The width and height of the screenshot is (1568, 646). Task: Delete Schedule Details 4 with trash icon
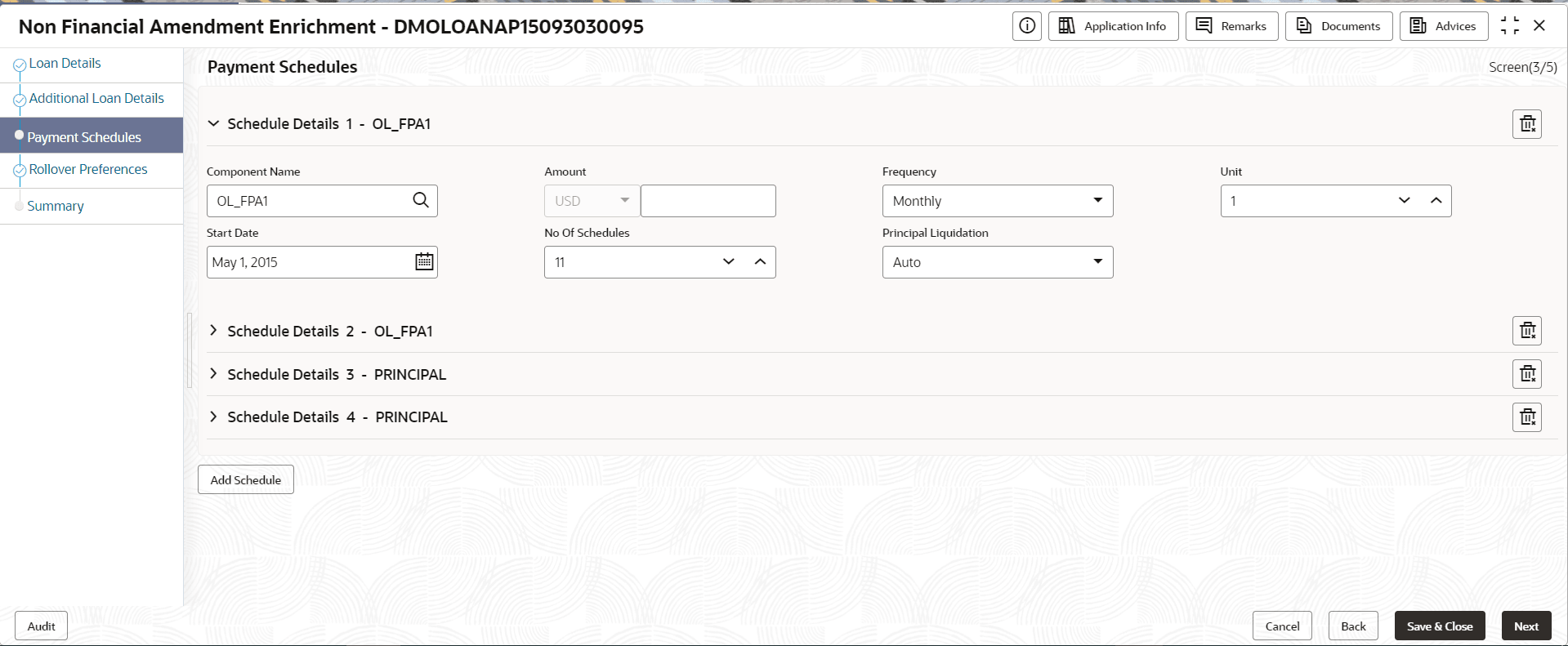pyautogui.click(x=1527, y=417)
